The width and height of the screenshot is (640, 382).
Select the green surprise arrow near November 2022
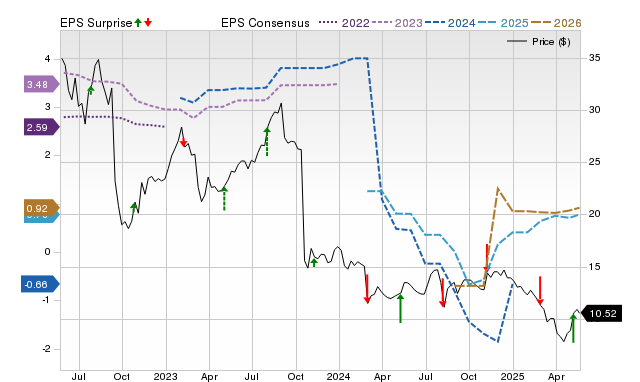[x=133, y=207]
